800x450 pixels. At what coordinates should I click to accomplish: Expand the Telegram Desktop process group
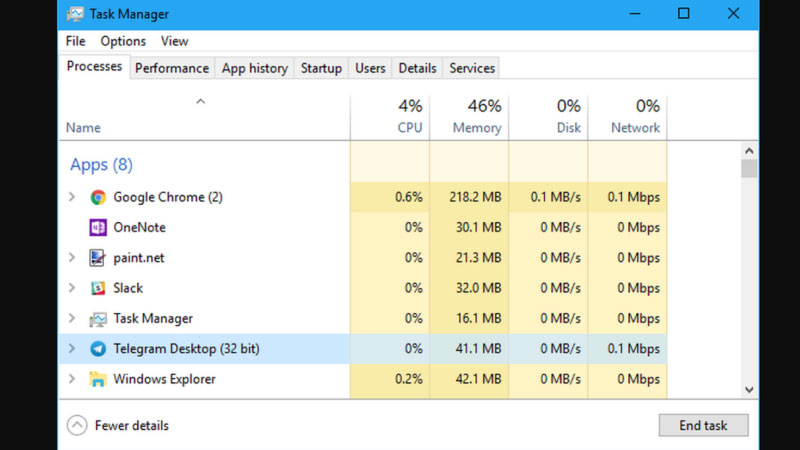click(x=72, y=348)
